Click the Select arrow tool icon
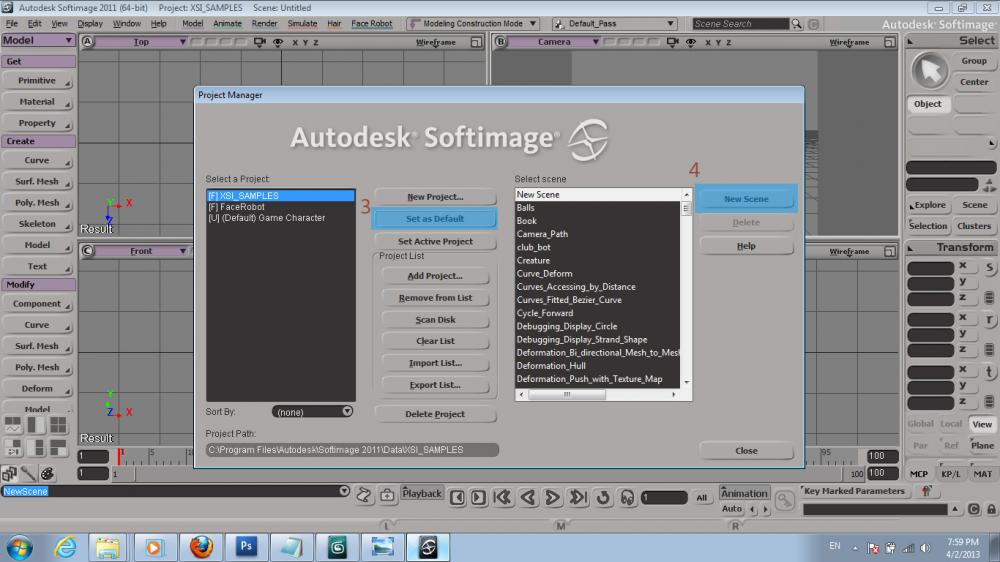The image size is (1000, 562). [x=931, y=70]
